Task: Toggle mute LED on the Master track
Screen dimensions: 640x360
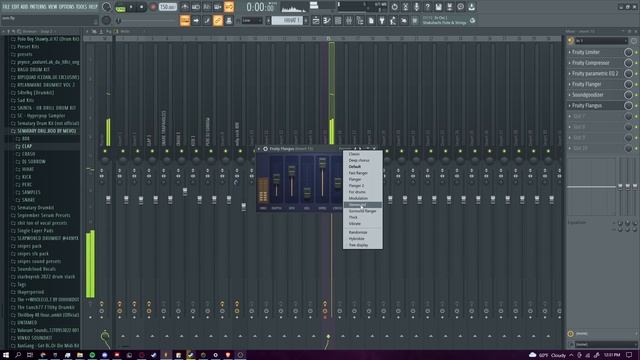Action: coord(105,151)
